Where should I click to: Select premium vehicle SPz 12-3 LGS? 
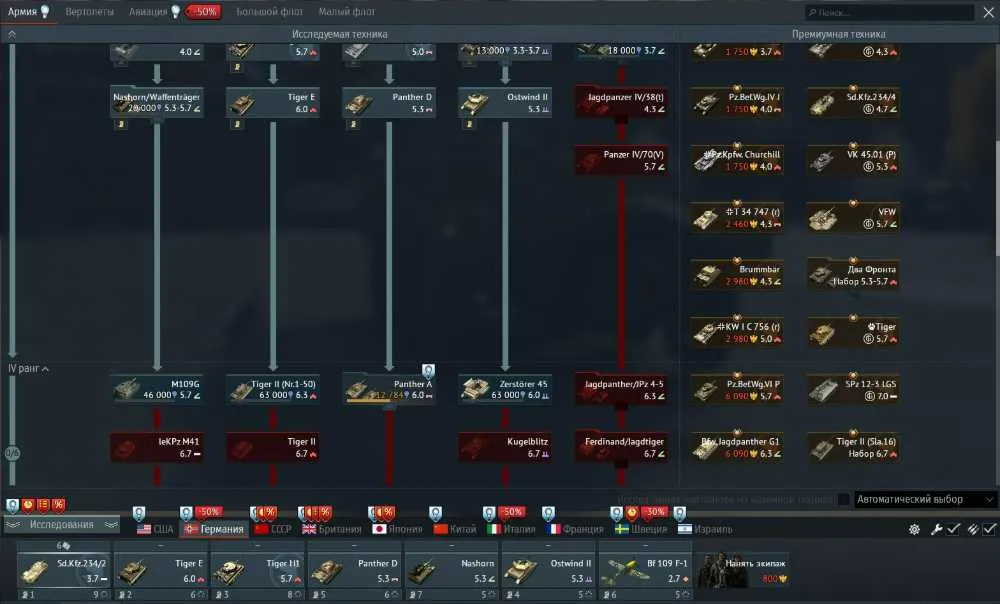[854, 390]
